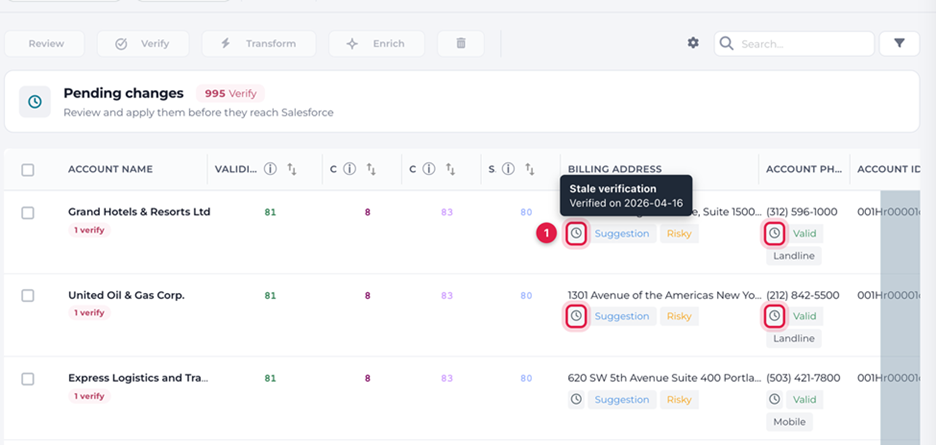Click score 80 in United Oil row
The height and width of the screenshot is (445, 936).
(x=526, y=296)
